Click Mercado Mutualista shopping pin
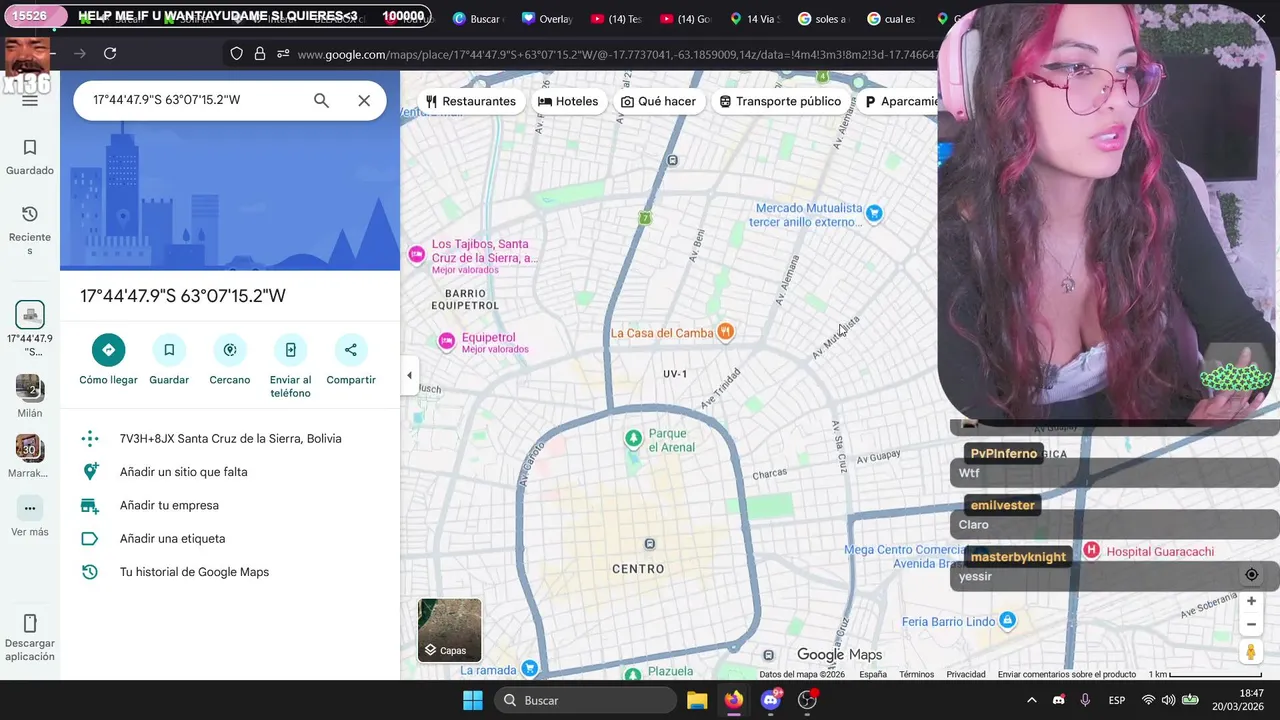 point(874,213)
